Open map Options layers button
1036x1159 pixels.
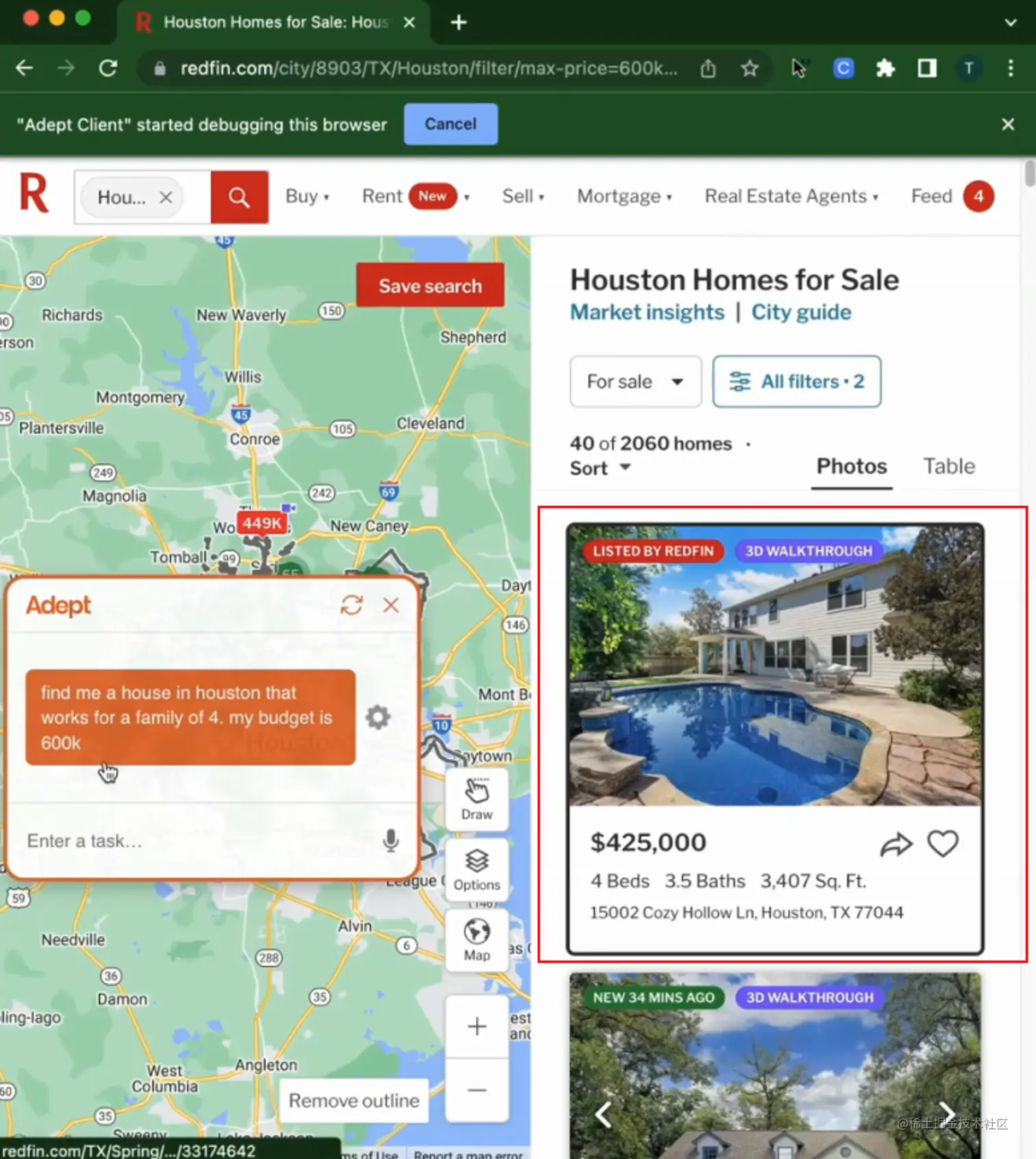[x=477, y=870]
